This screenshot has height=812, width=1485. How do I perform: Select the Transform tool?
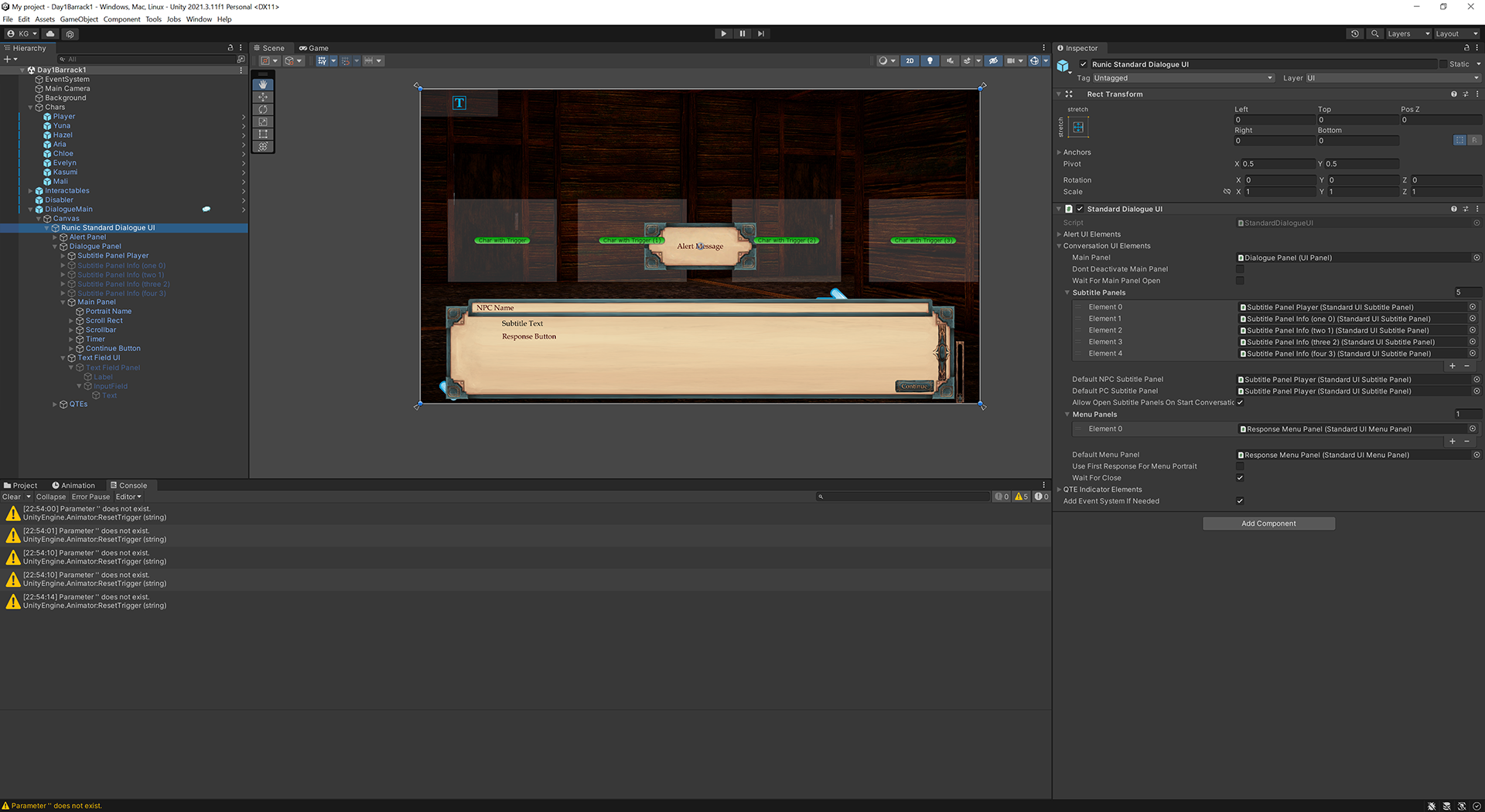pos(263,146)
